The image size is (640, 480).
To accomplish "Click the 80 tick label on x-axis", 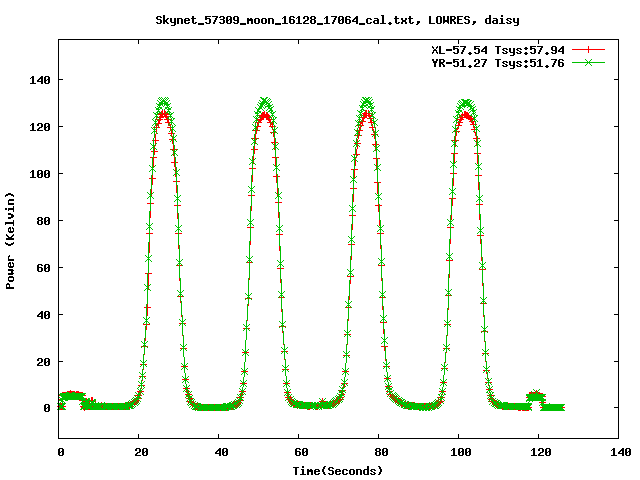I will pos(381,452).
